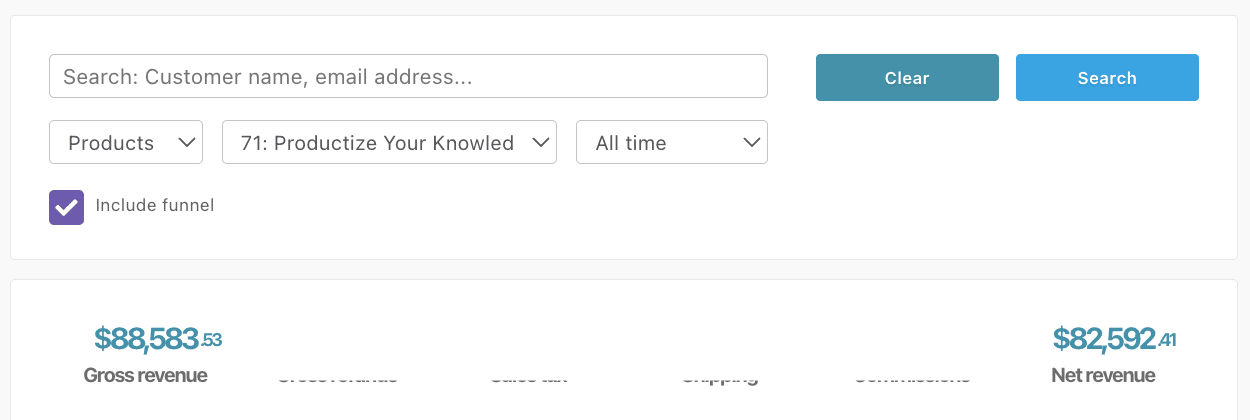Screen dimensions: 1250x420
Task: Click the $88,583.53 gross revenue figure
Action: click(x=158, y=339)
